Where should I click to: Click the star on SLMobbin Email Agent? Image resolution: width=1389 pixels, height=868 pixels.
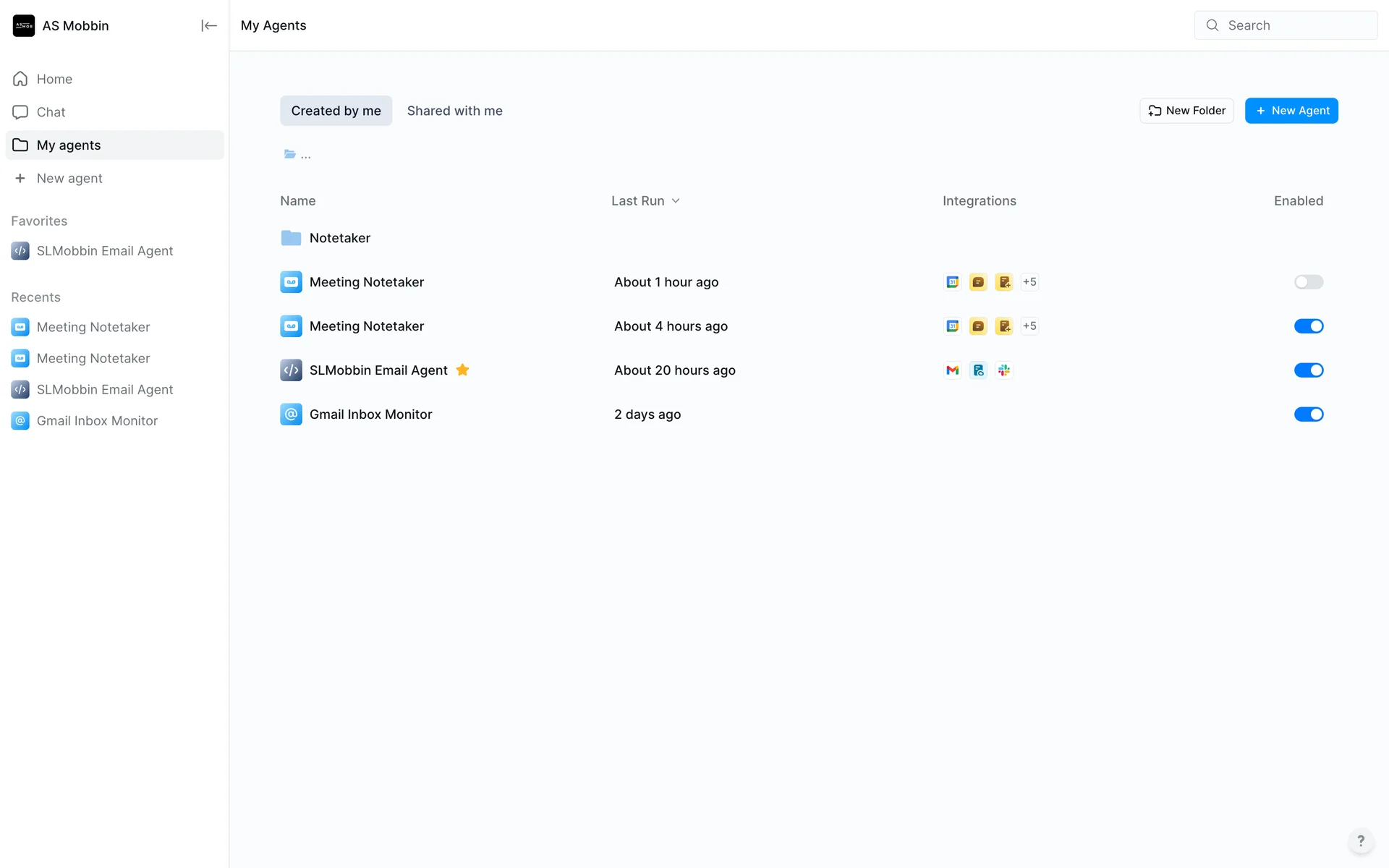tap(463, 370)
